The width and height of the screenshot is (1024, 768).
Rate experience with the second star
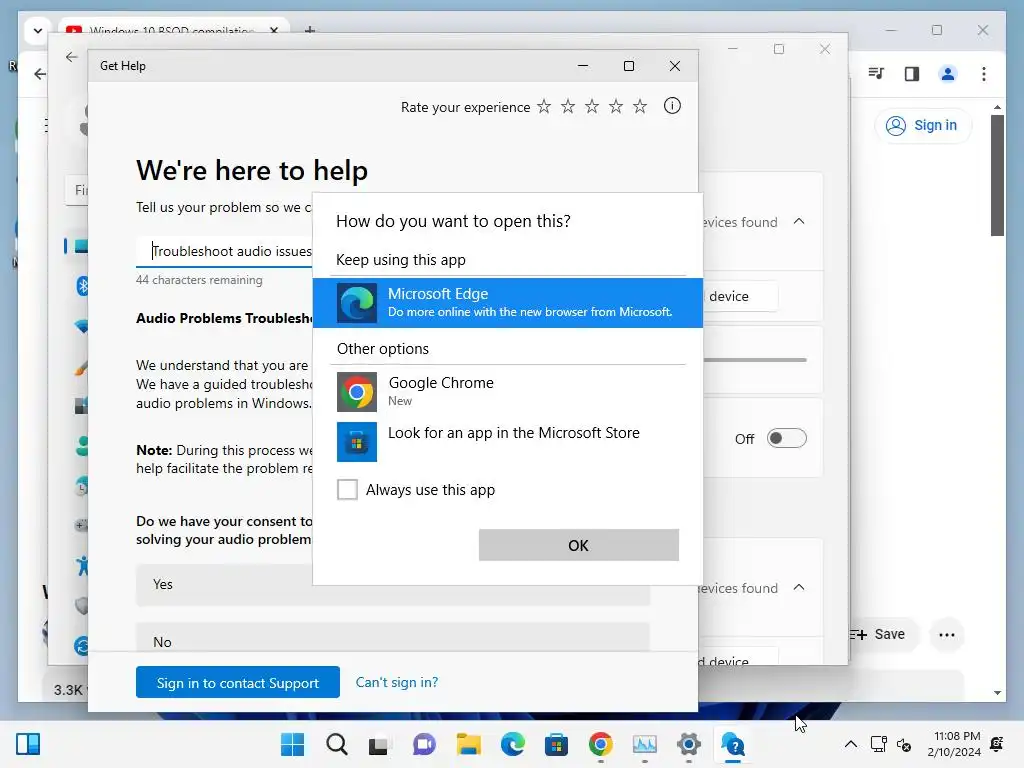pyautogui.click(x=568, y=106)
